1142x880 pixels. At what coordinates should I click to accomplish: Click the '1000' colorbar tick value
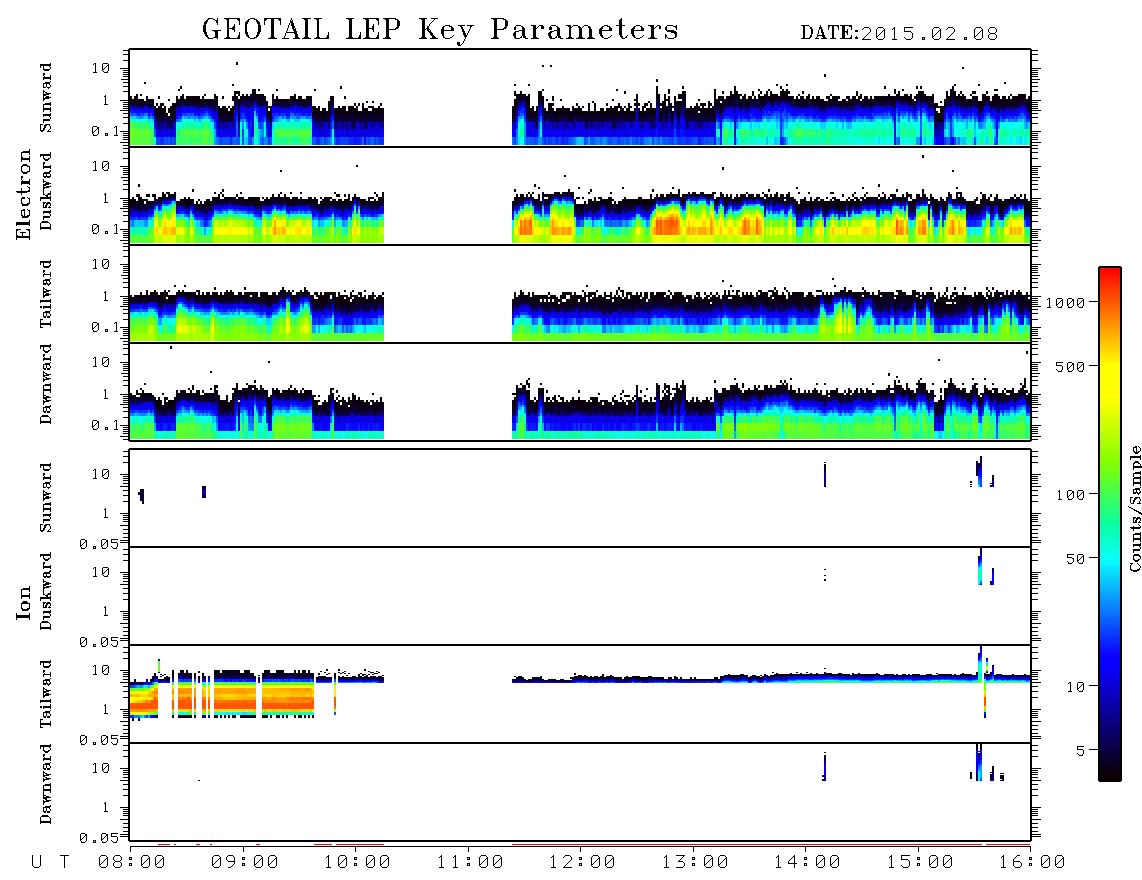1065,303
